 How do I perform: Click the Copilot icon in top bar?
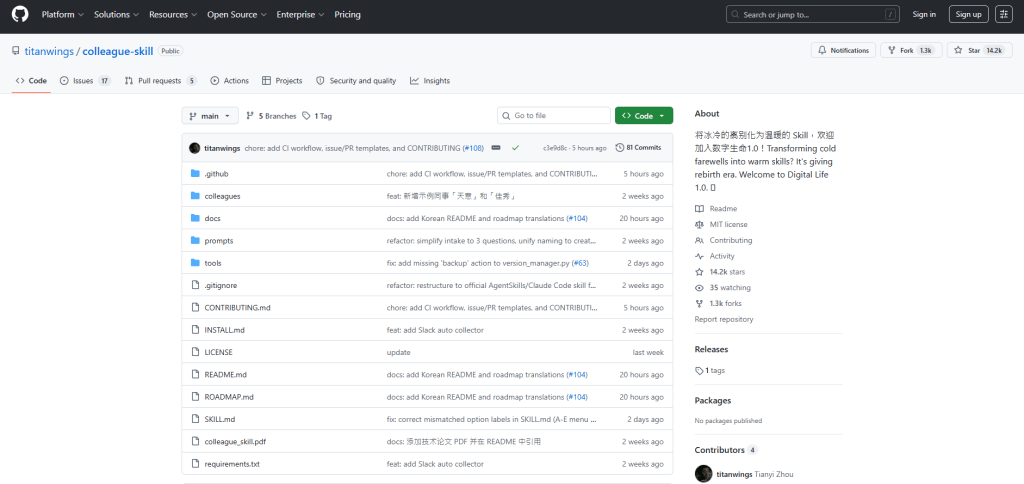point(1003,14)
